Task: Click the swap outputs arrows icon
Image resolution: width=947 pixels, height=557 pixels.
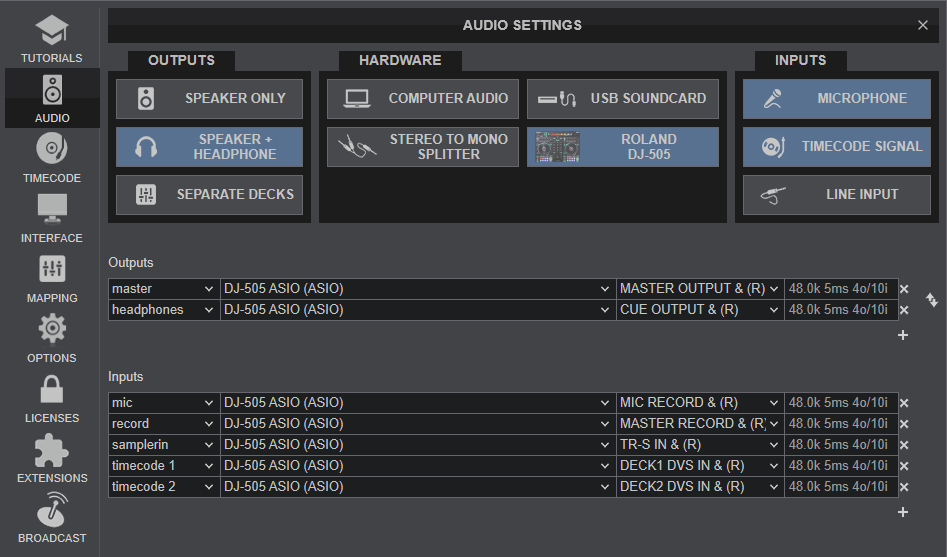Action: click(932, 299)
